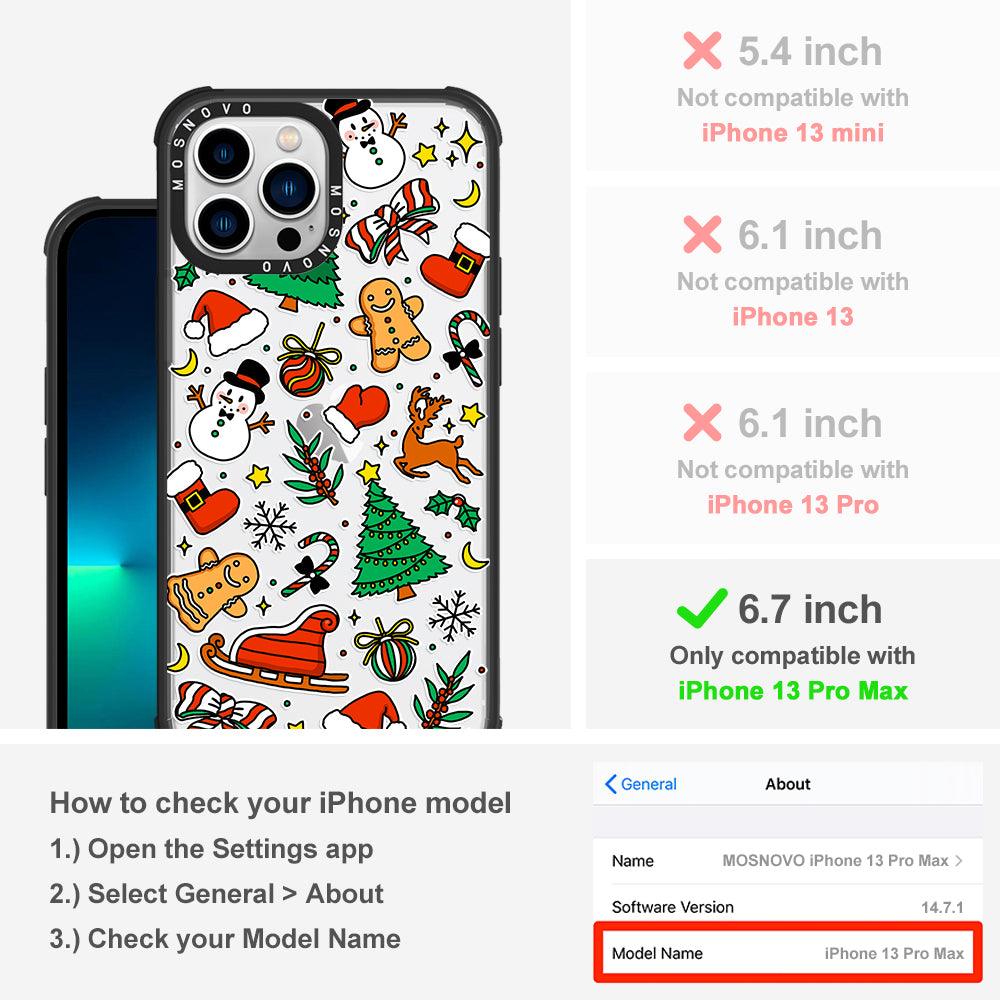Tap the Software Version 14.7.1 row
The height and width of the screenshot is (1000, 1000).
tap(788, 906)
